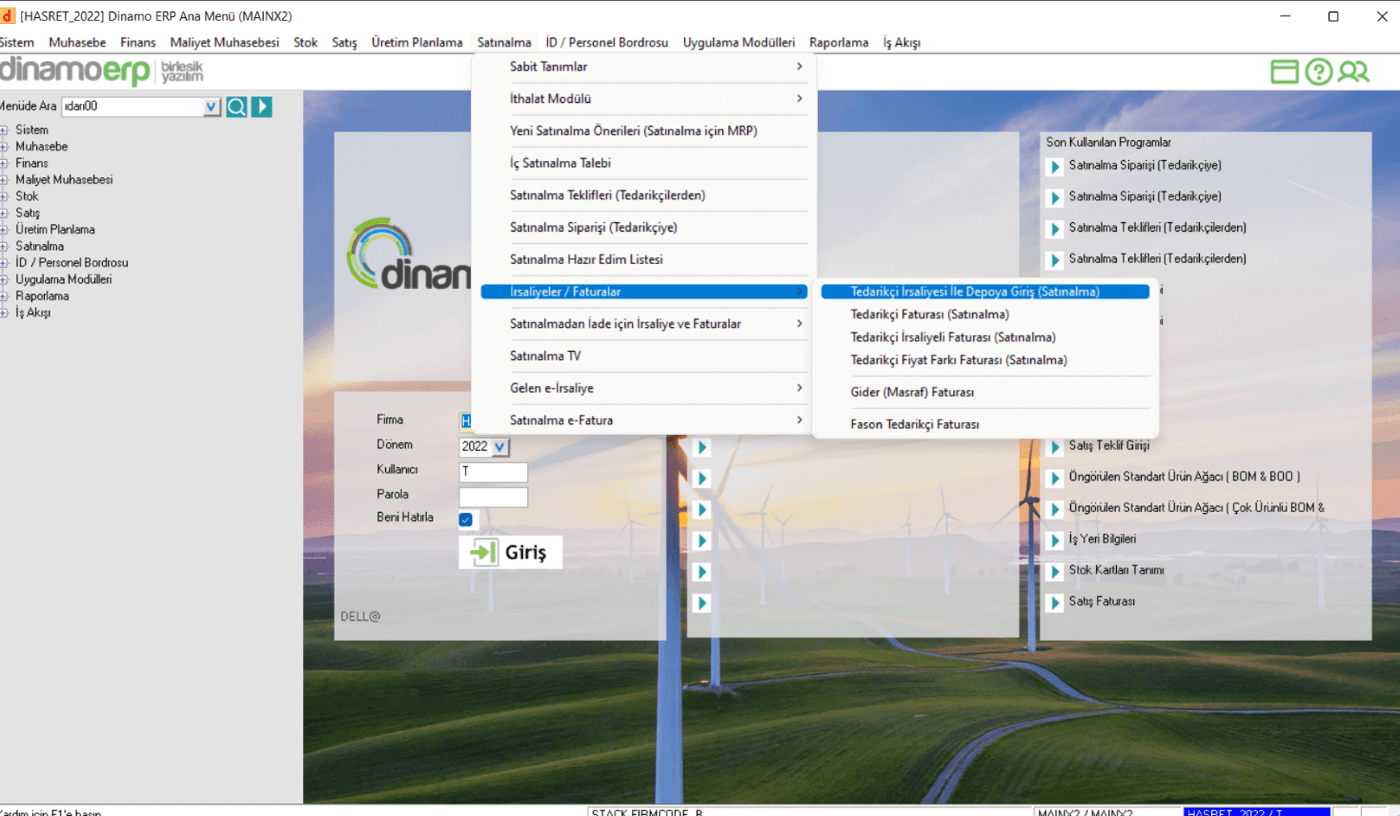The height and width of the screenshot is (816, 1400).
Task: Click arrow icon beside Satış Faturası
Action: [1054, 603]
